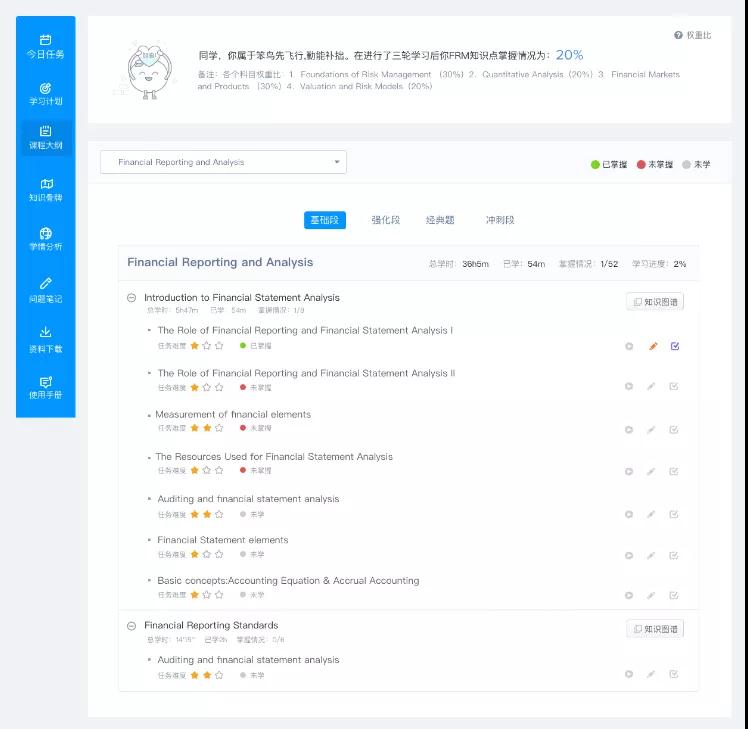Switch to the 冲刺段 tab
Image resolution: width=748 pixels, height=729 pixels.
pyautogui.click(x=500, y=220)
